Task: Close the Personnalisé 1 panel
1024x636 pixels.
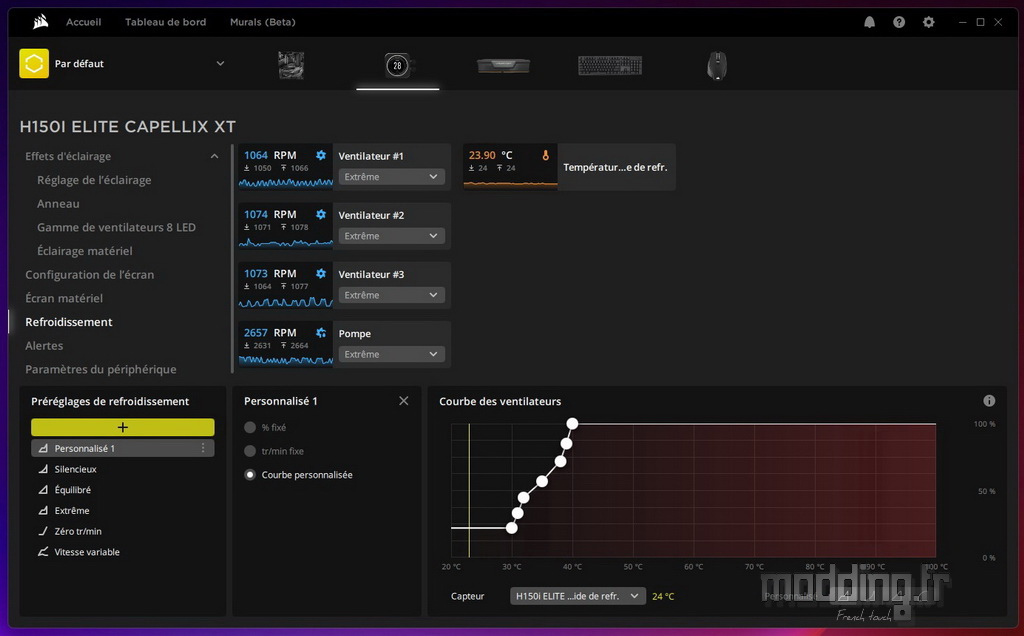Action: pos(404,401)
